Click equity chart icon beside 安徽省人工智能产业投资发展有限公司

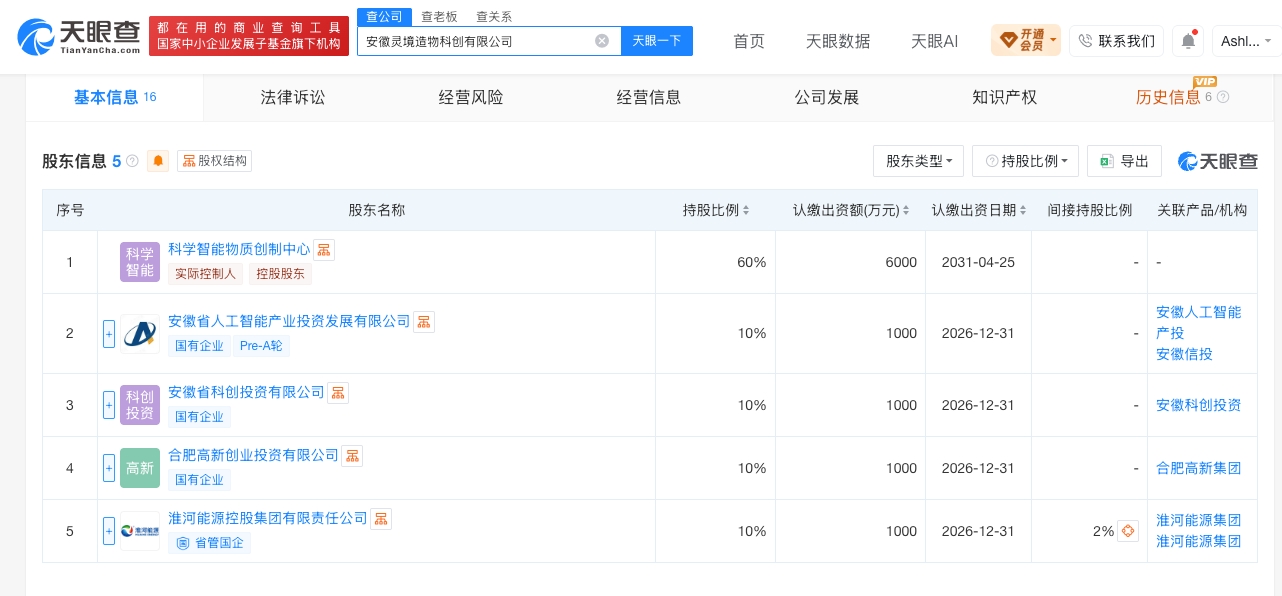(x=424, y=322)
